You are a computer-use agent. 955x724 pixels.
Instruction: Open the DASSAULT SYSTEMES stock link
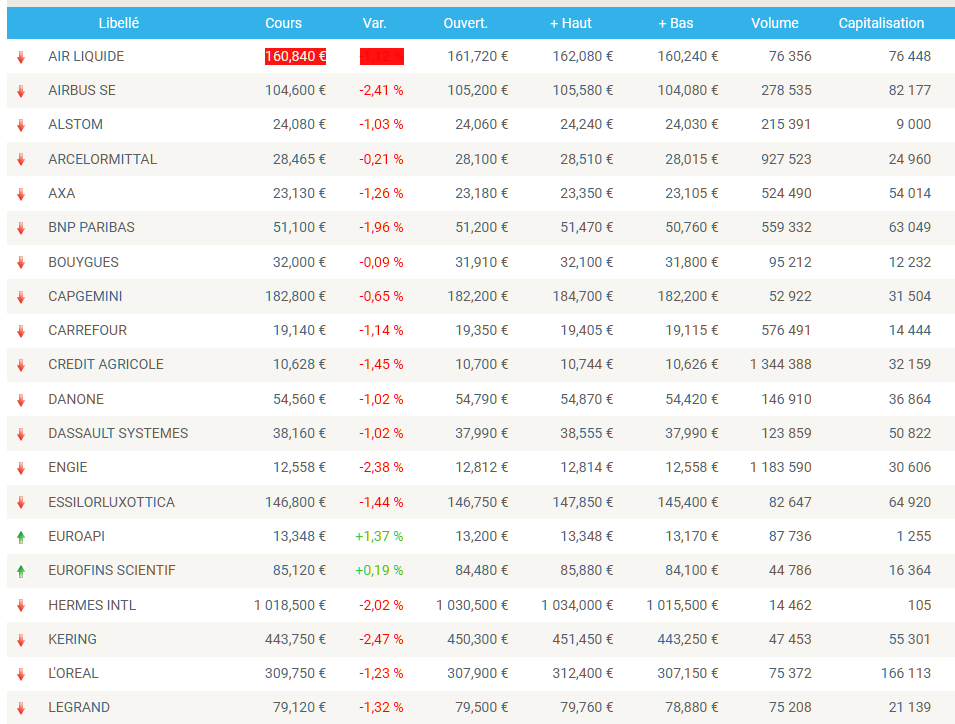(x=118, y=433)
